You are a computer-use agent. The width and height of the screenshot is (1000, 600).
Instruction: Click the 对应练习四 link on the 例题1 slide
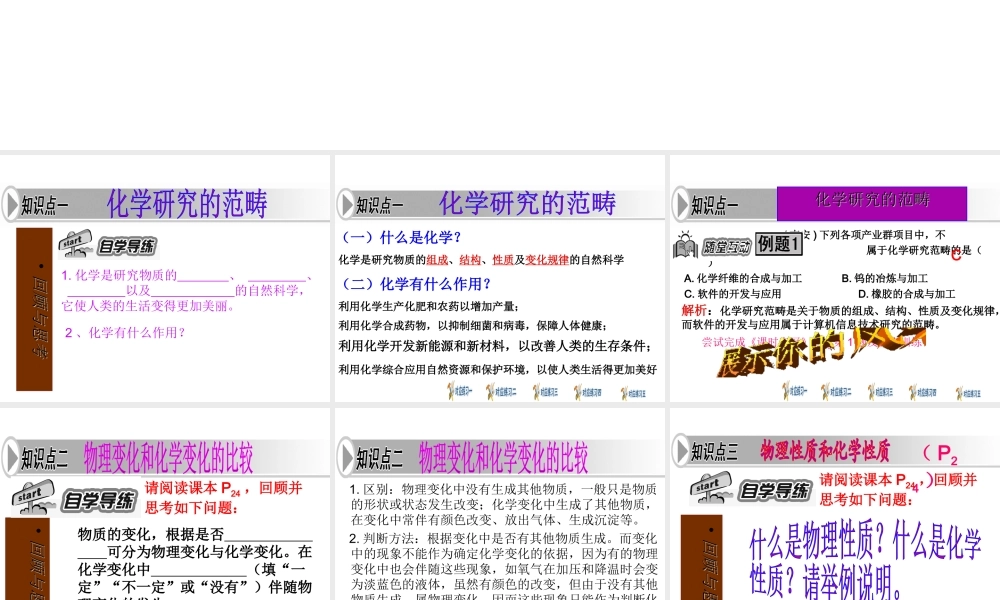[922, 392]
